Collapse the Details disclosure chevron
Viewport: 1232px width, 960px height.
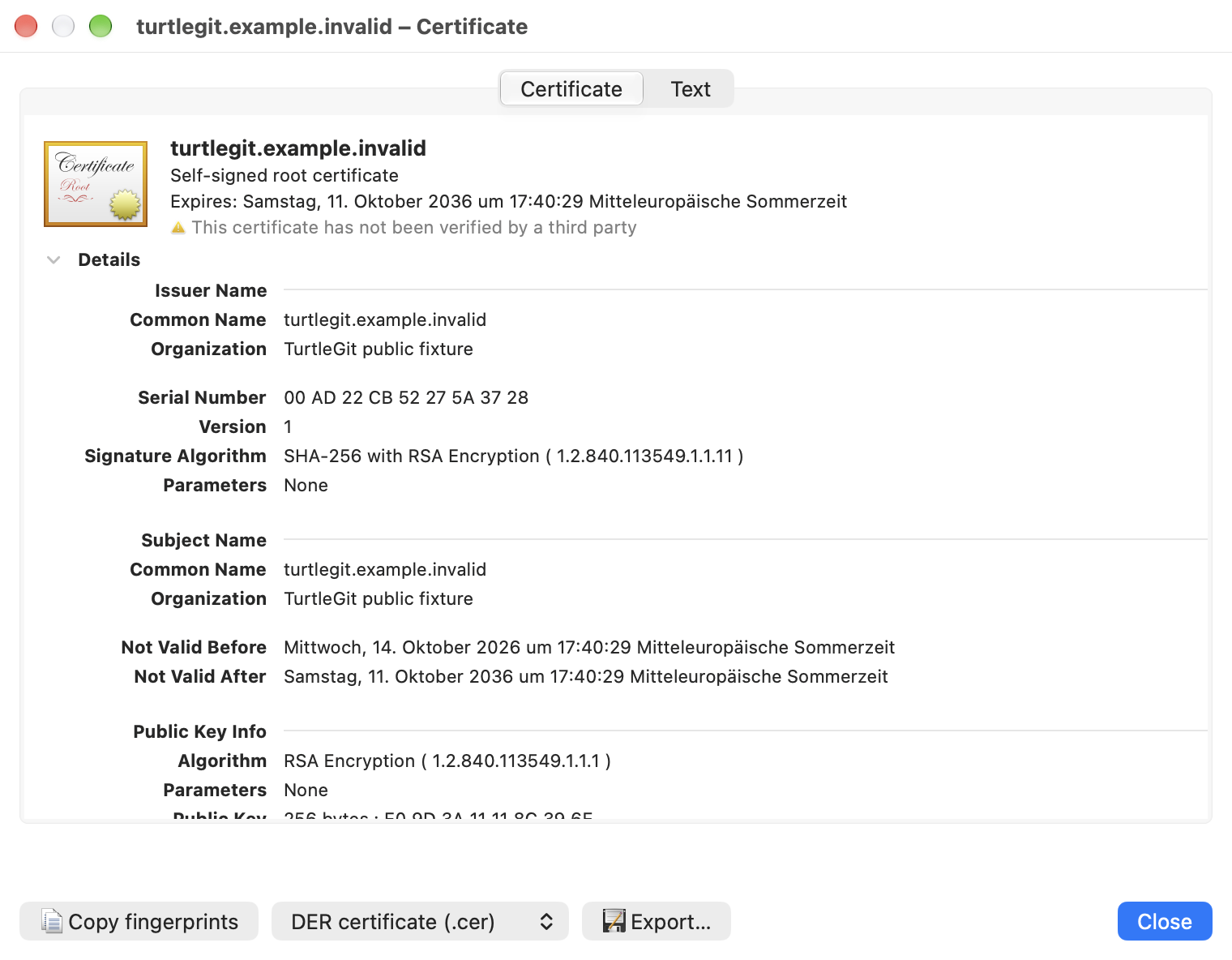click(53, 260)
